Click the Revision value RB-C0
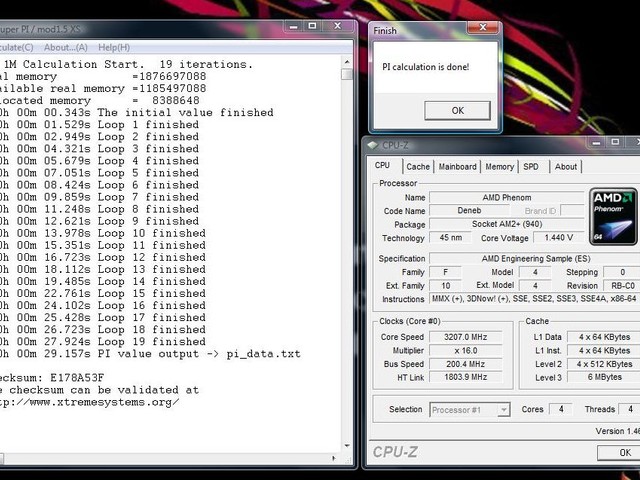 point(622,286)
